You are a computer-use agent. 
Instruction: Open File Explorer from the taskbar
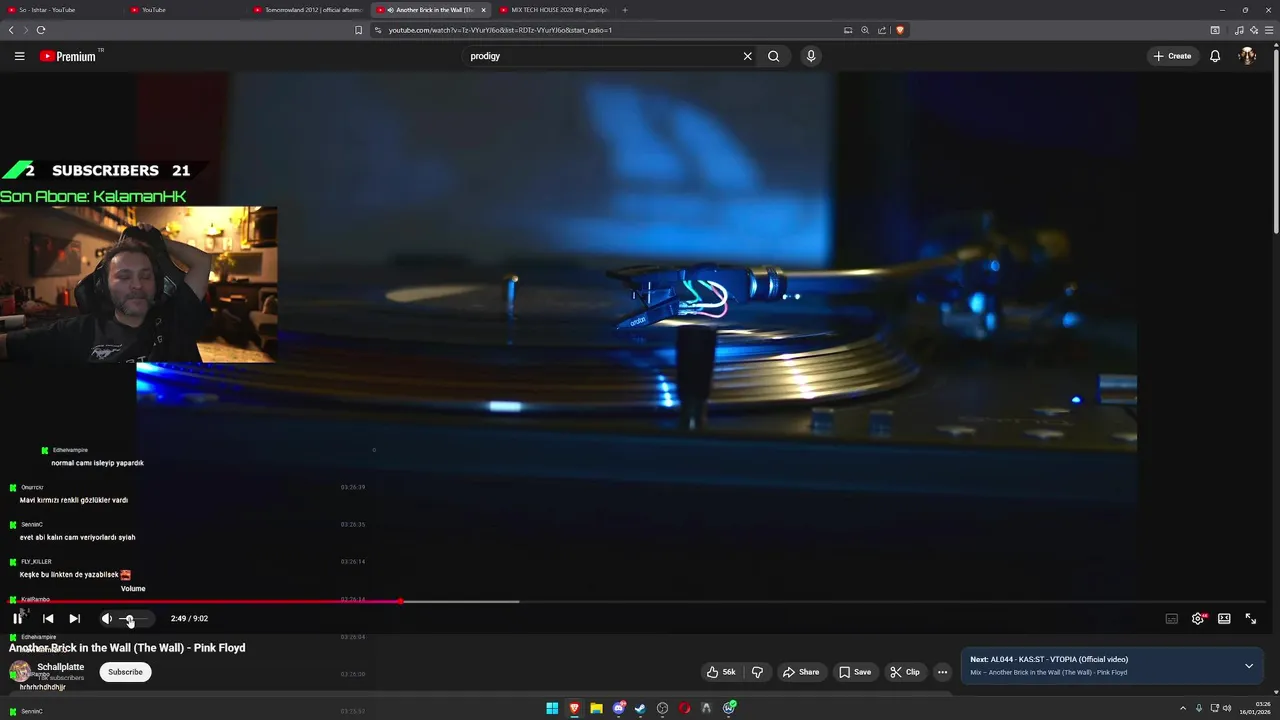click(596, 708)
